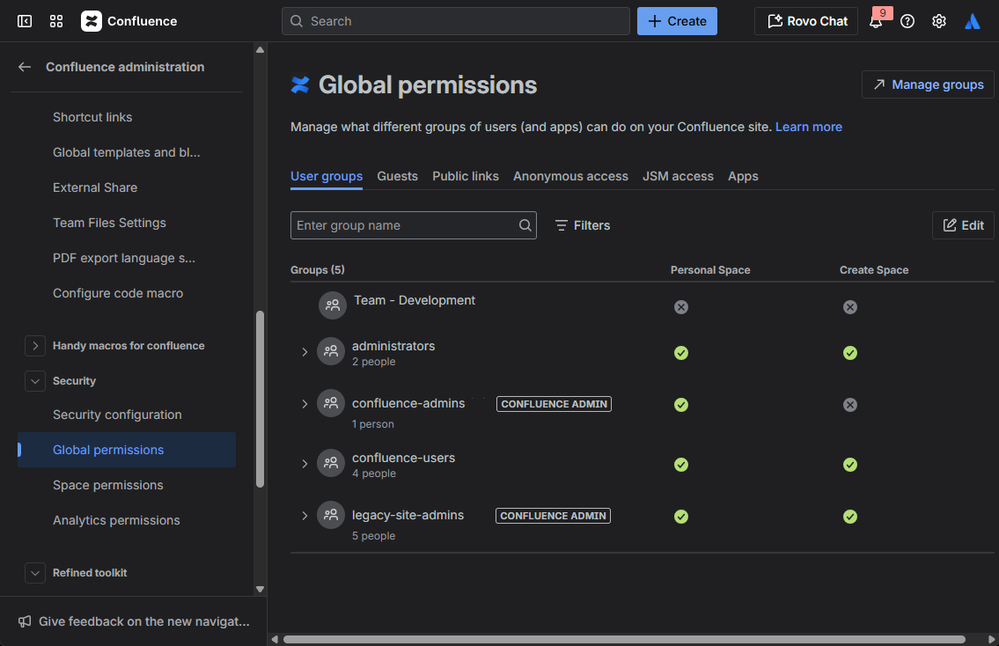Screen dimensions: 999x646
Task: Open the app switcher grid icon
Action: pyautogui.click(x=56, y=21)
